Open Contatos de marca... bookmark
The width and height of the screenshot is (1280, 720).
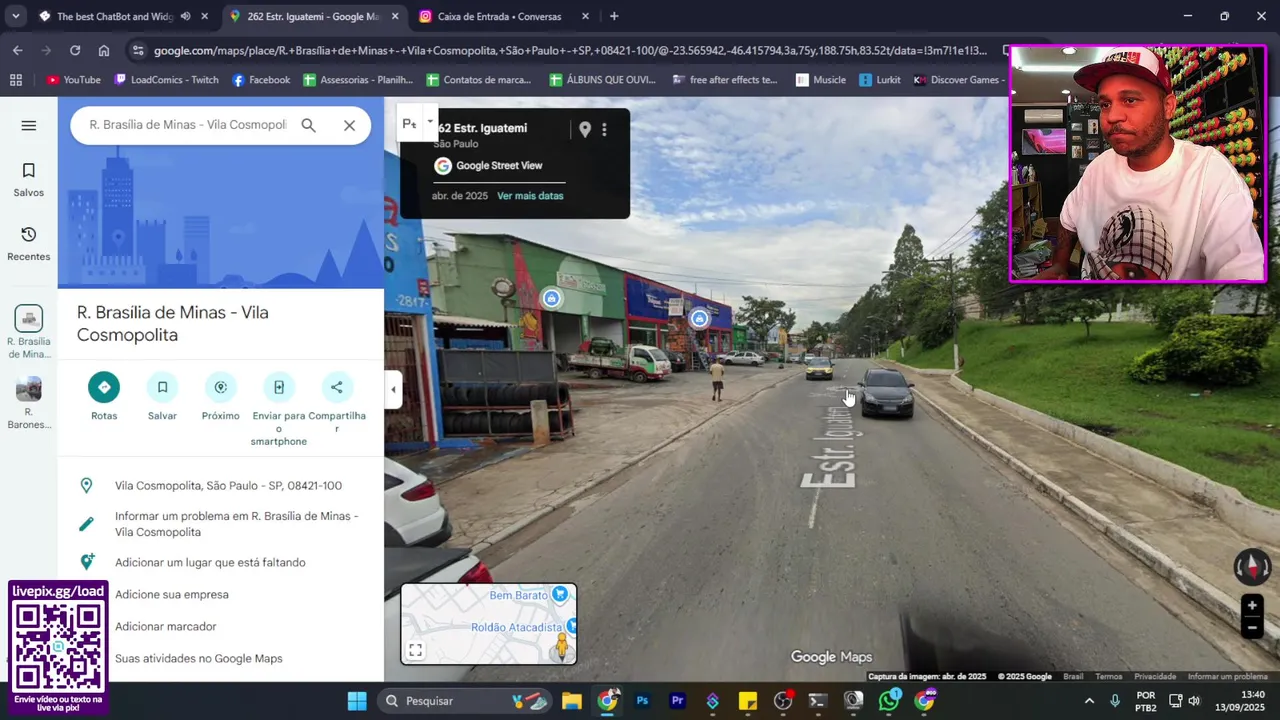tap(478, 80)
